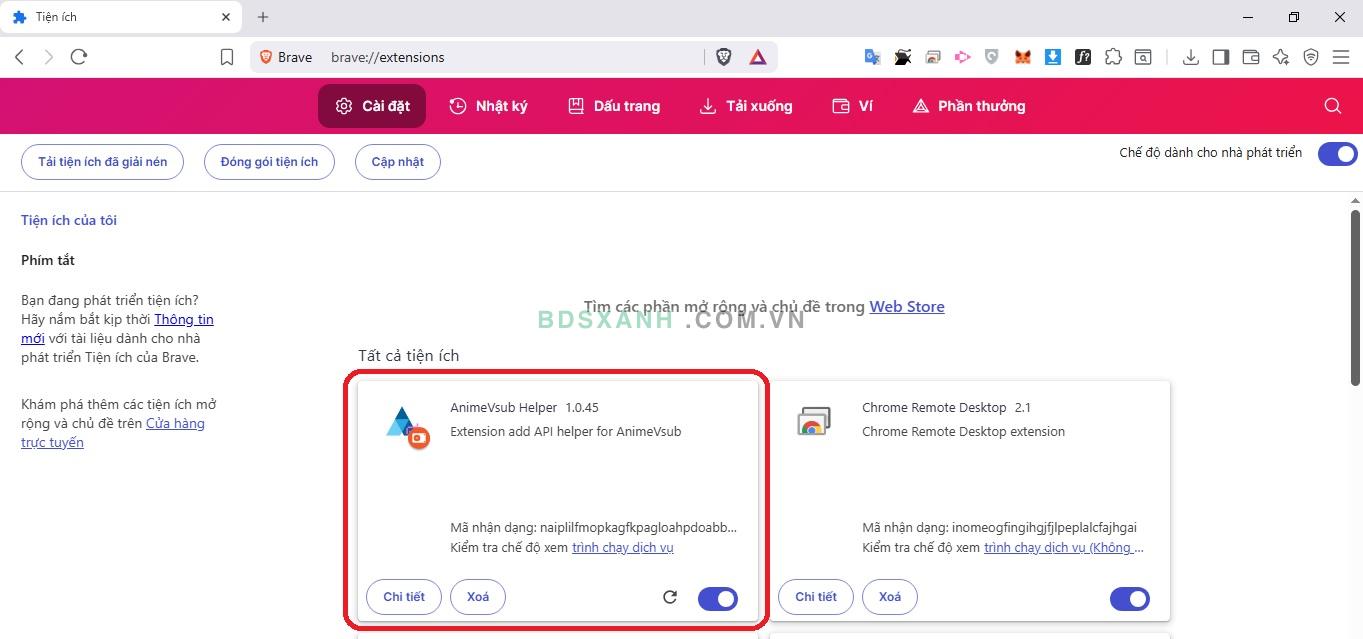
Task: Click the 'Đóng gói tiện ích' button
Action: (x=269, y=162)
